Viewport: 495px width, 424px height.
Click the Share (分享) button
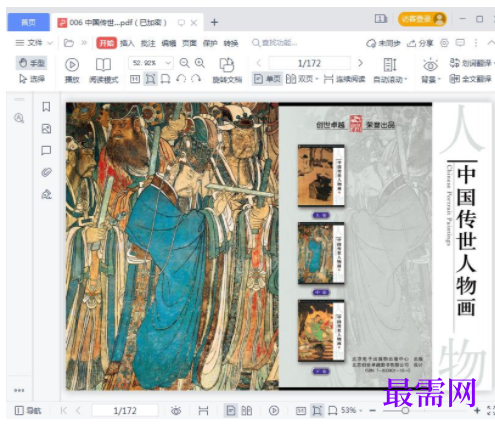coord(420,43)
